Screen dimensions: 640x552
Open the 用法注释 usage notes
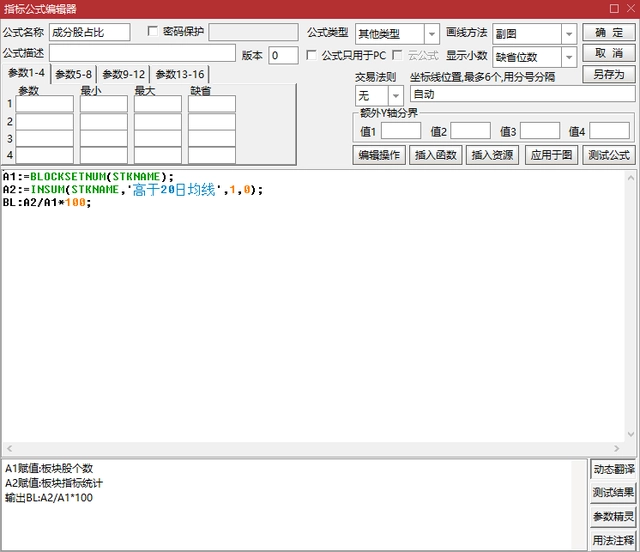click(x=613, y=541)
